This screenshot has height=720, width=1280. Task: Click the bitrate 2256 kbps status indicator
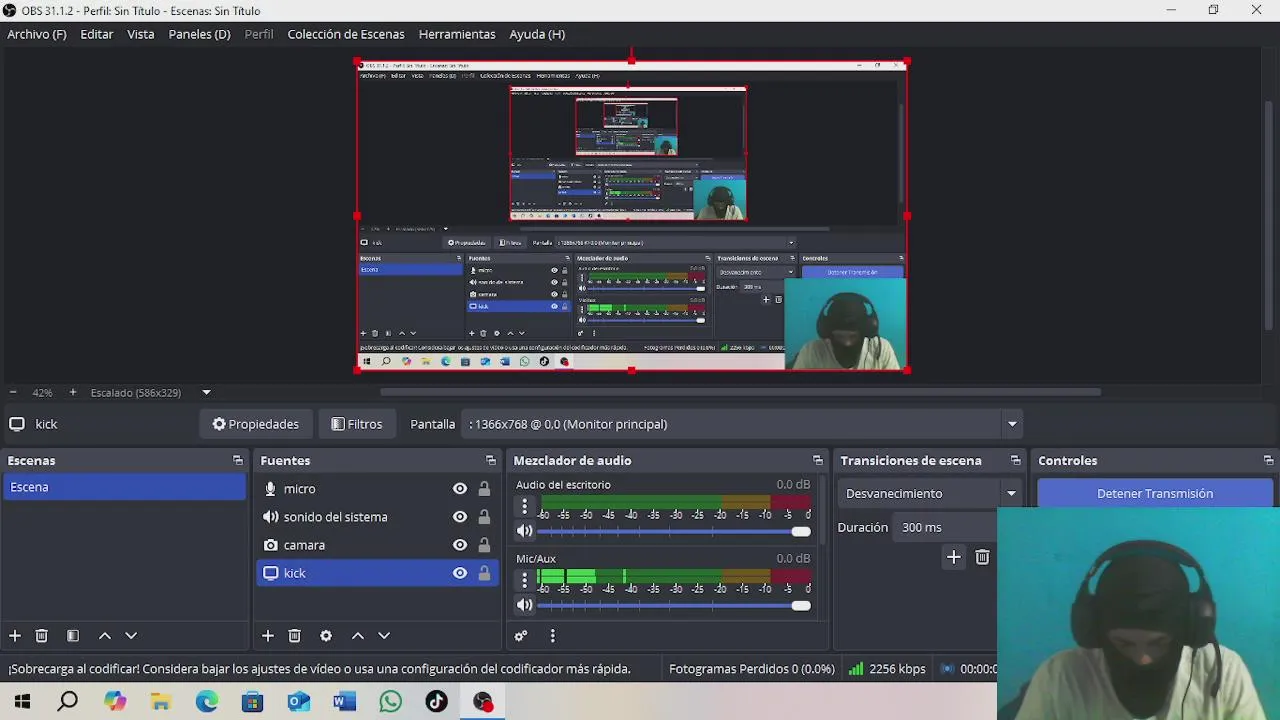tap(887, 669)
